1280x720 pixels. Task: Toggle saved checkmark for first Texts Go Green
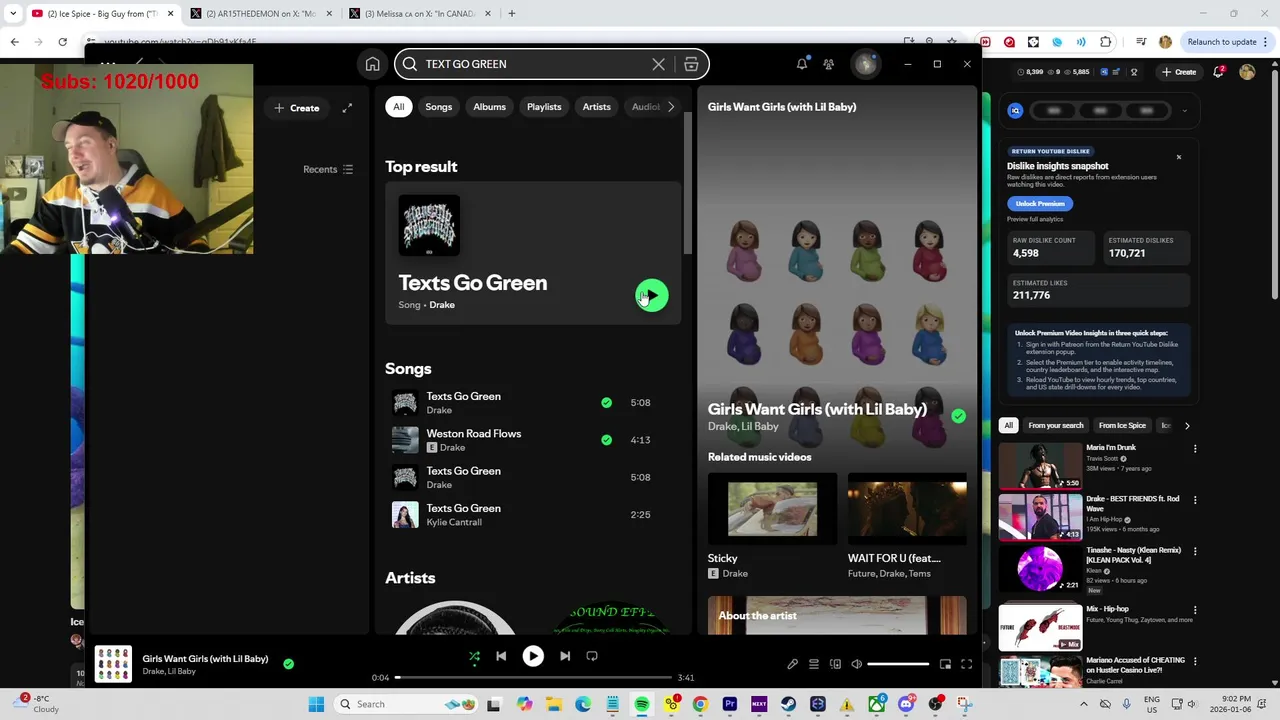click(606, 403)
